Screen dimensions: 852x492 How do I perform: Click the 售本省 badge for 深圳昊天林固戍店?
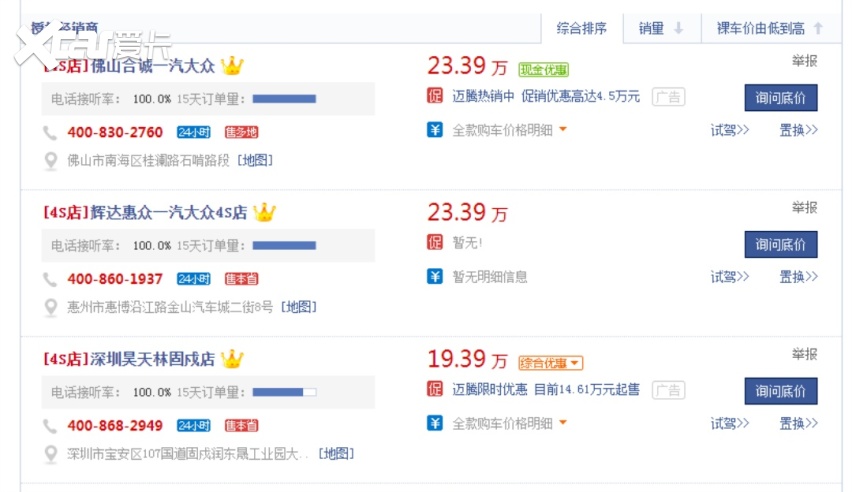[242, 425]
